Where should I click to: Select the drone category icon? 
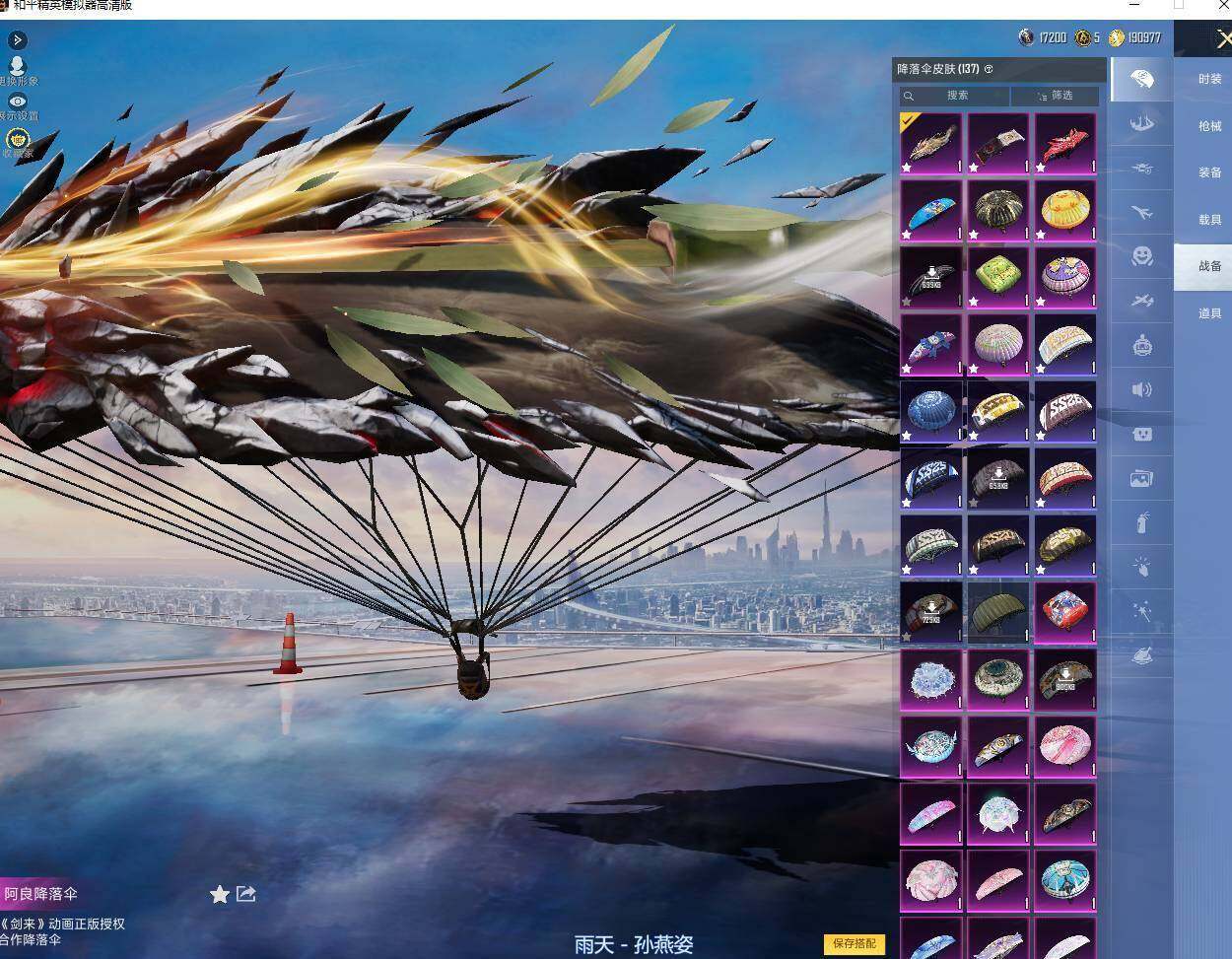tap(1142, 168)
